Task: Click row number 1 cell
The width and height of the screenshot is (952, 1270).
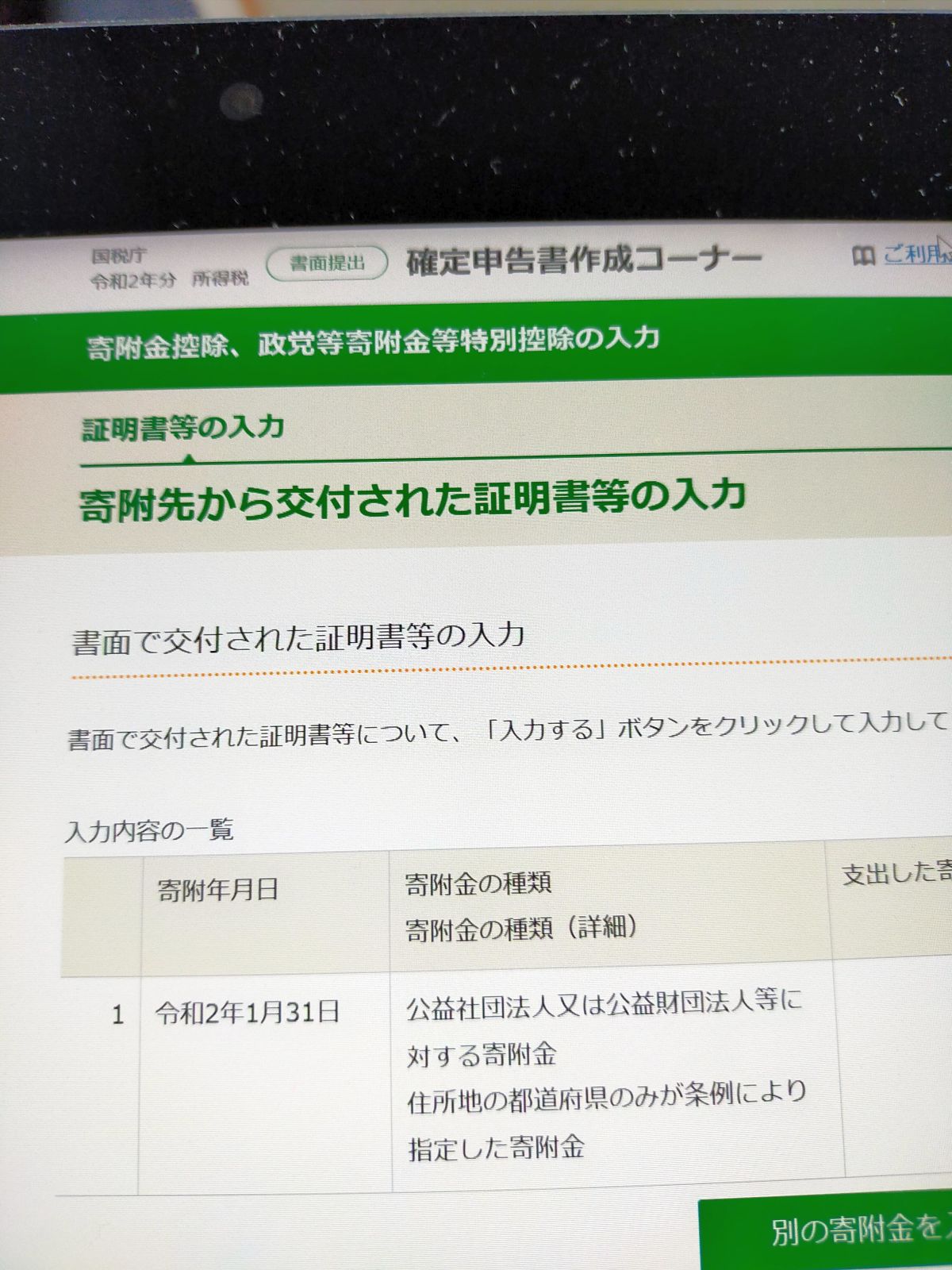Action: (x=117, y=1014)
